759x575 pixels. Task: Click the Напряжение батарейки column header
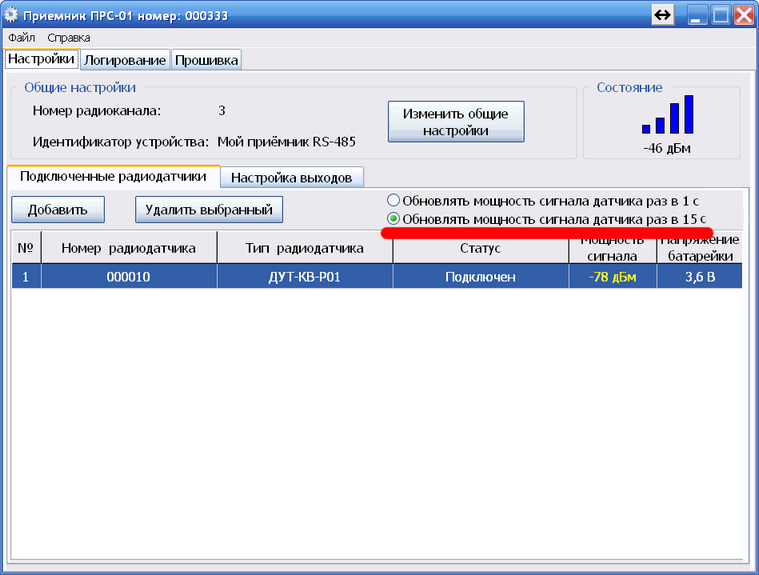[700, 248]
